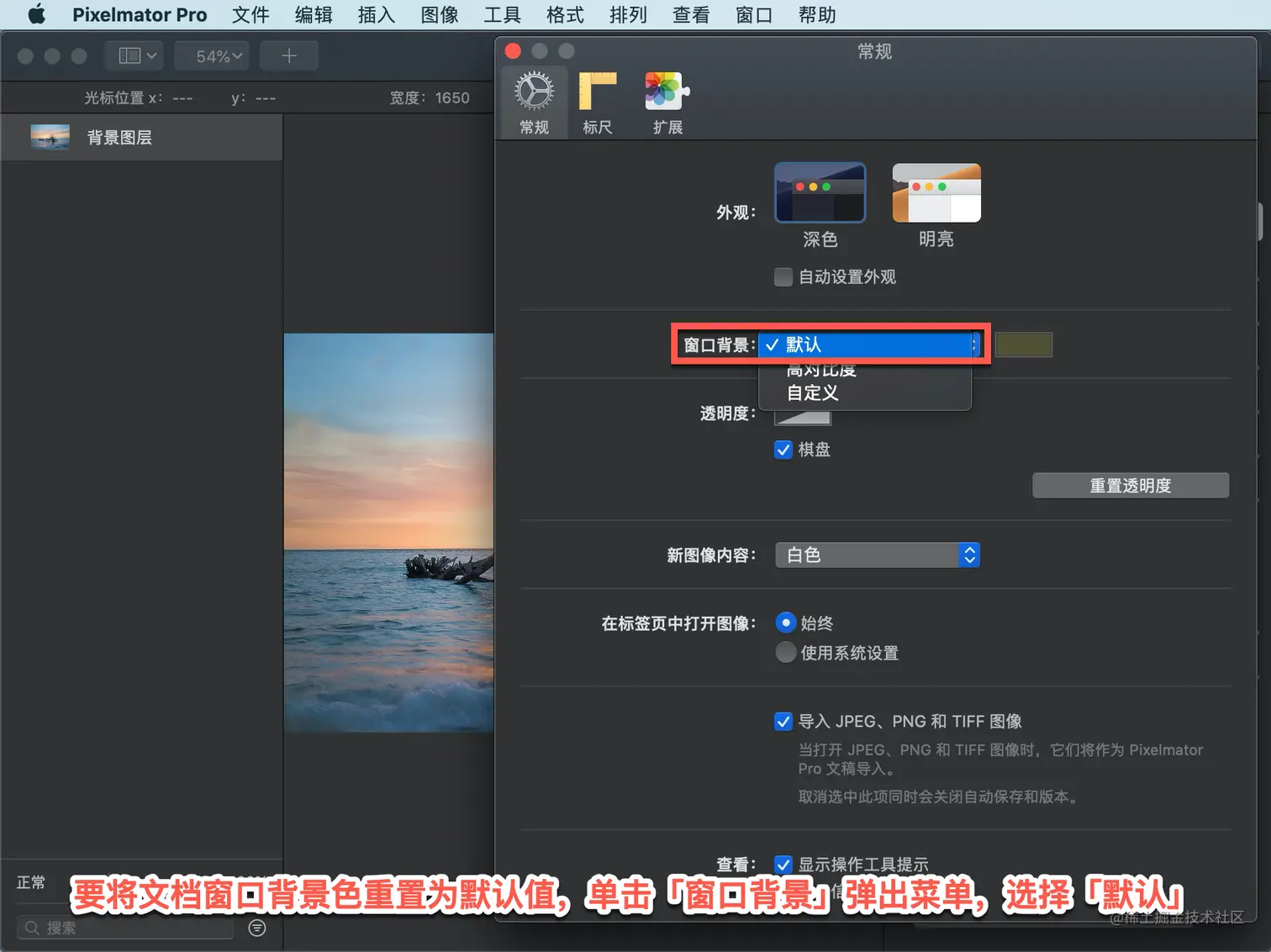Open the 文件 menu

pos(251,14)
